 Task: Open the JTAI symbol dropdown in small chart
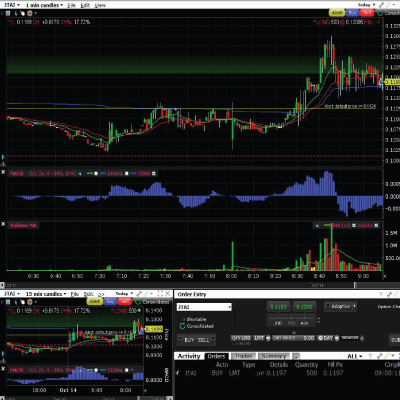(x=11, y=294)
